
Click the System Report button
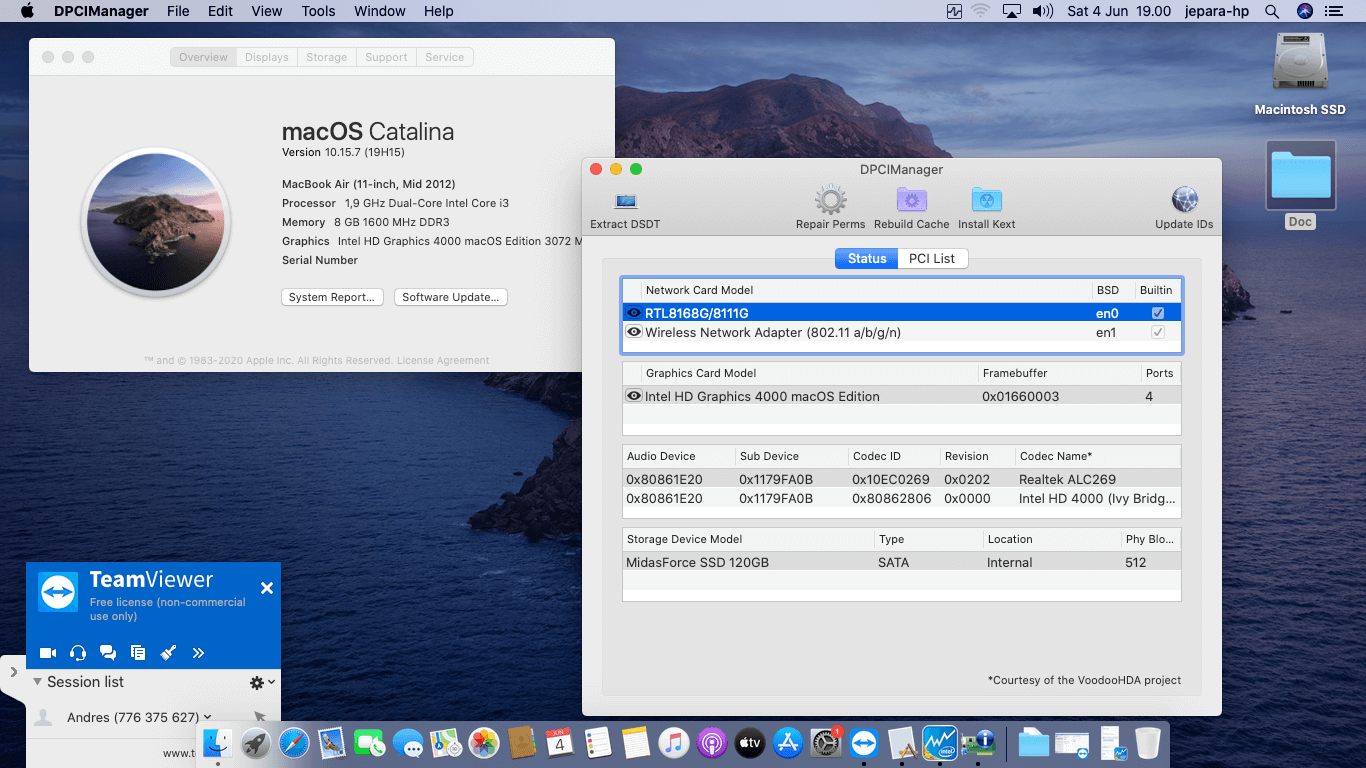pyautogui.click(x=331, y=297)
